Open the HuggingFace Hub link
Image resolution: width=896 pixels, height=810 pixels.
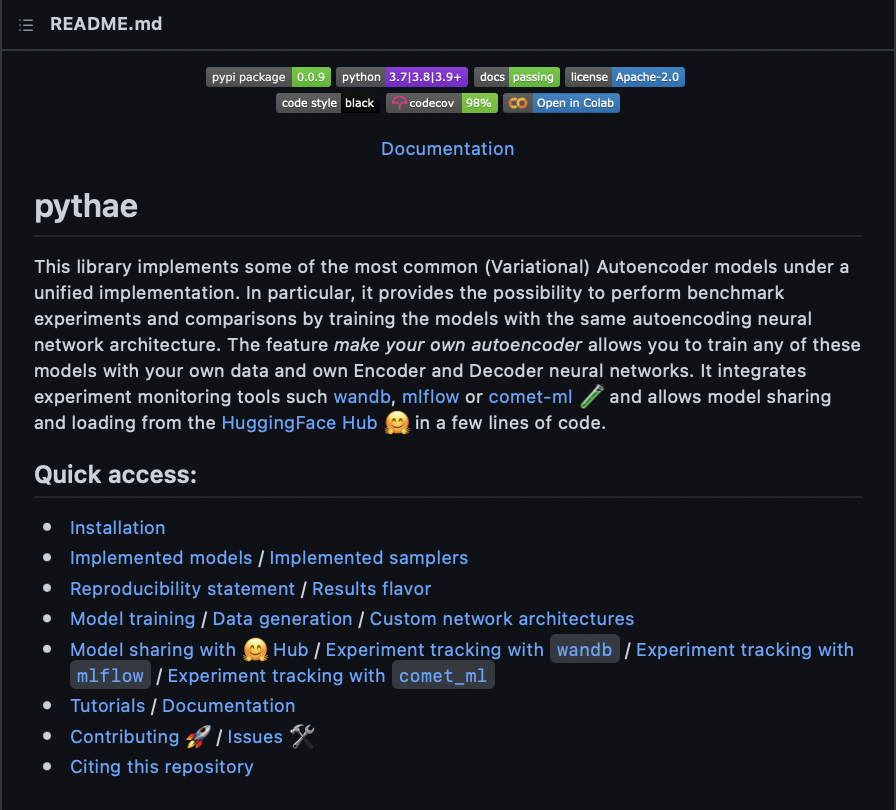(299, 423)
